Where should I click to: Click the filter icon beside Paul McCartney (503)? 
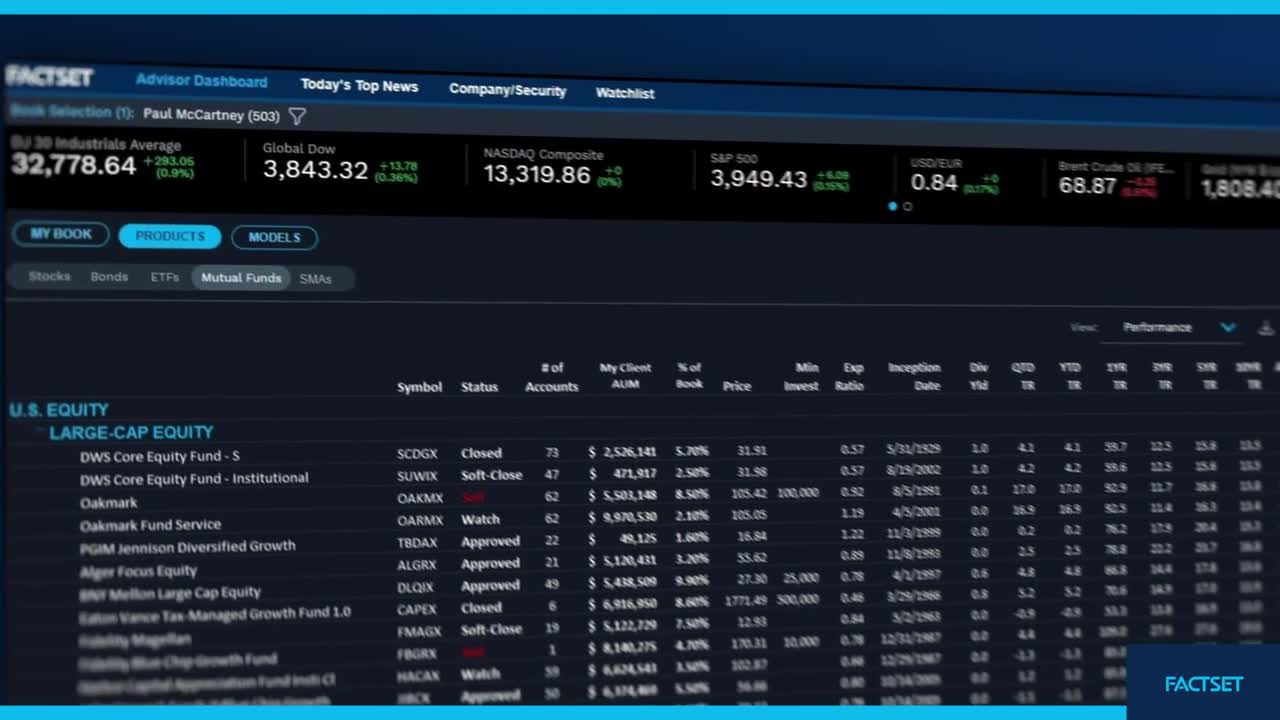coord(297,117)
